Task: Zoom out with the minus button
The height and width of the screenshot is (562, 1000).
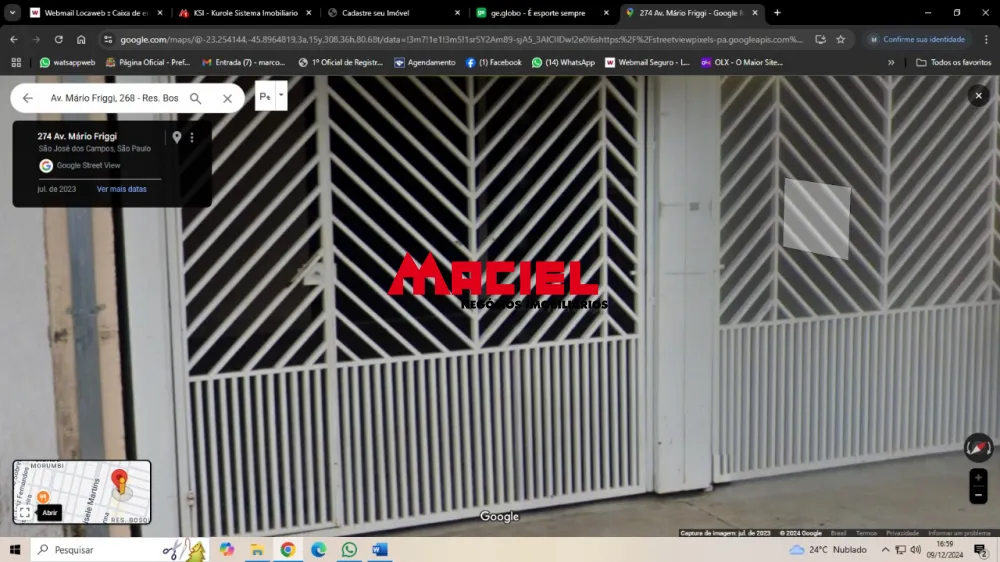Action: click(978, 495)
